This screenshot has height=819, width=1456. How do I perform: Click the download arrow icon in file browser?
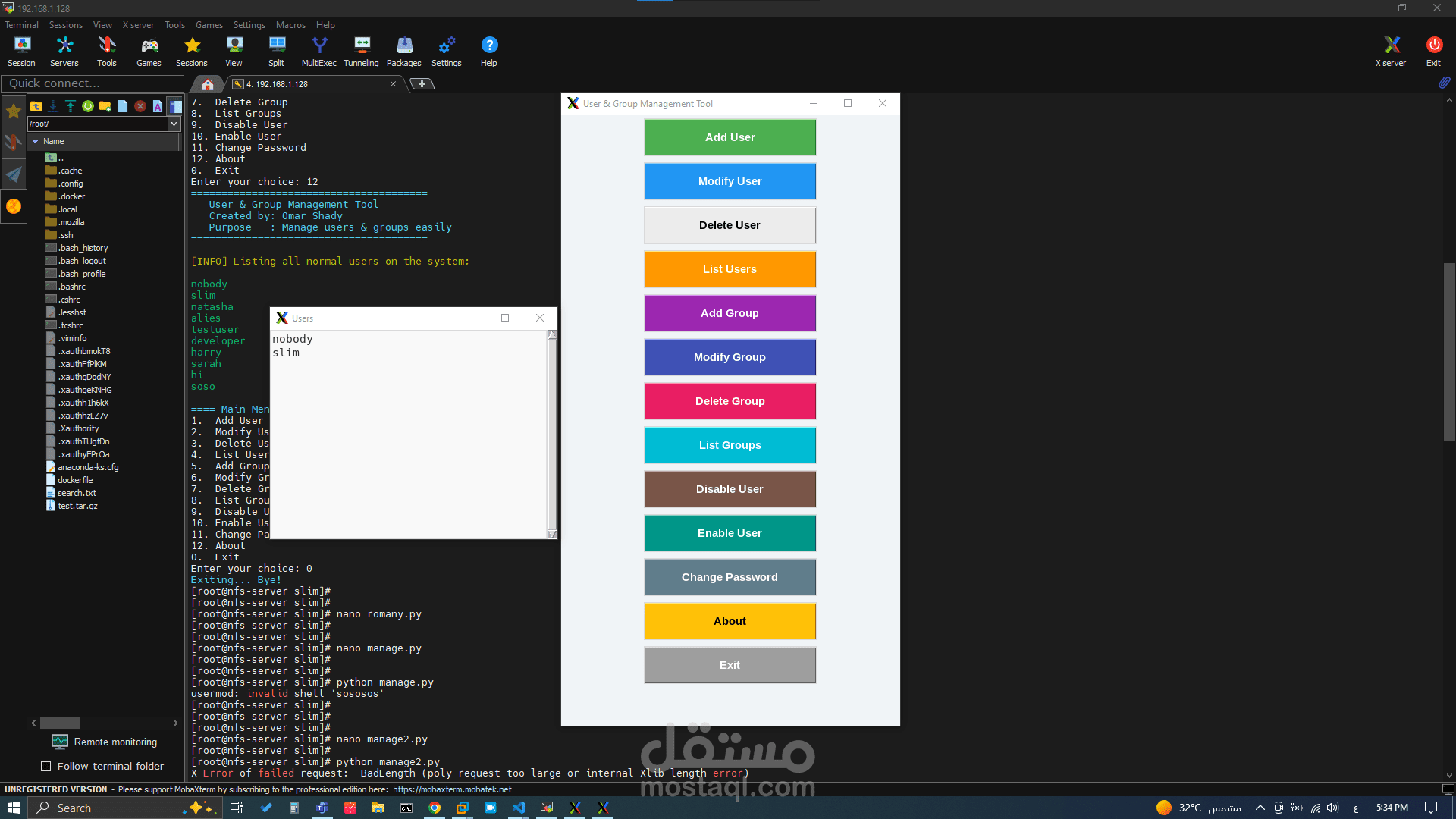coord(53,106)
